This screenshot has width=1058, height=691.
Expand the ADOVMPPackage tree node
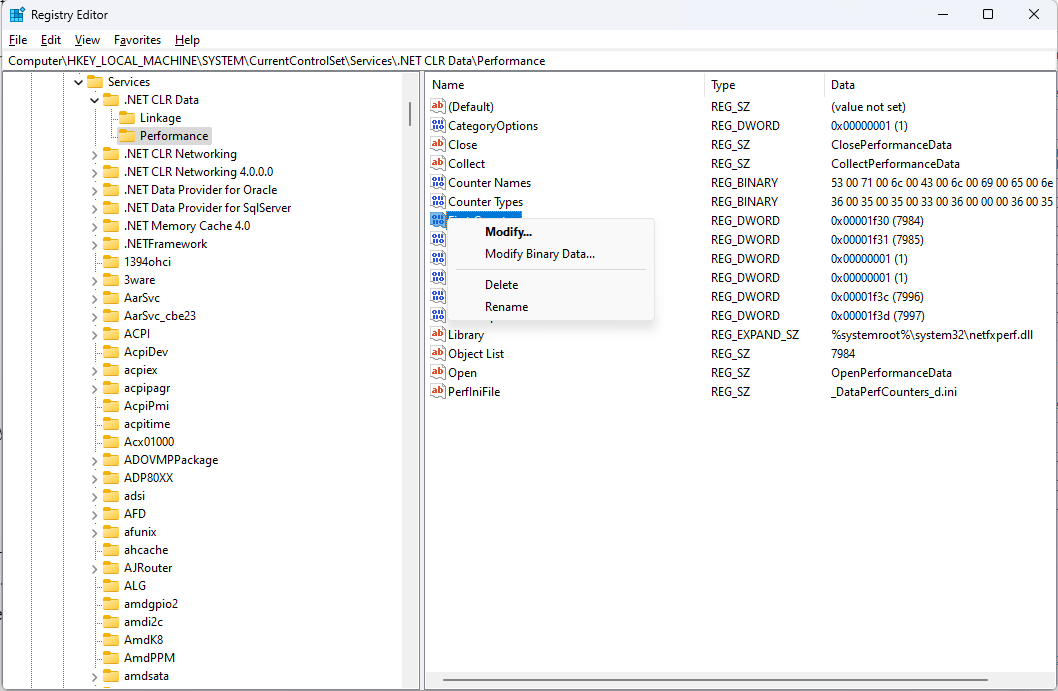point(94,461)
